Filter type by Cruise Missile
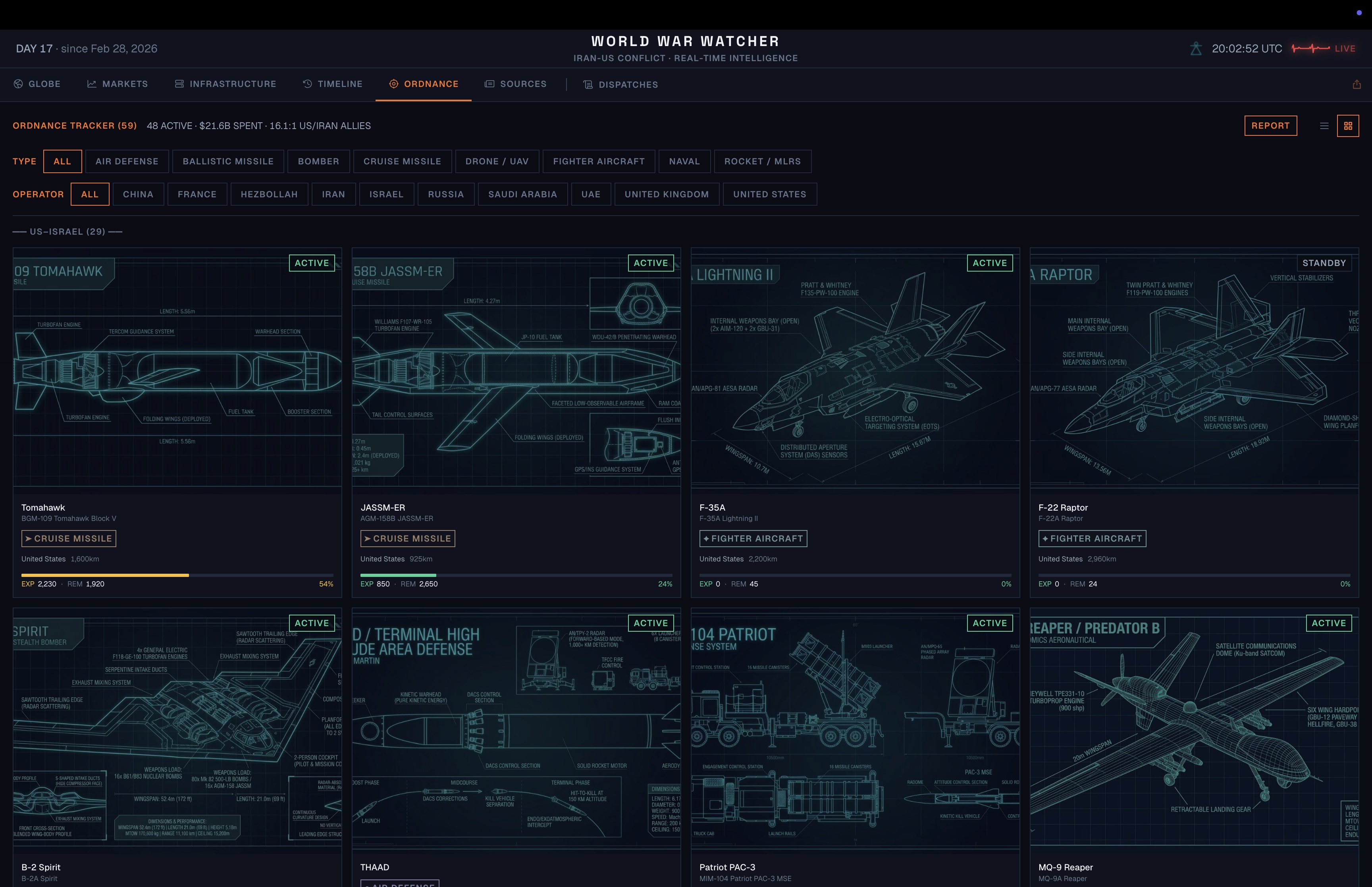Image resolution: width=1372 pixels, height=887 pixels. 402,161
